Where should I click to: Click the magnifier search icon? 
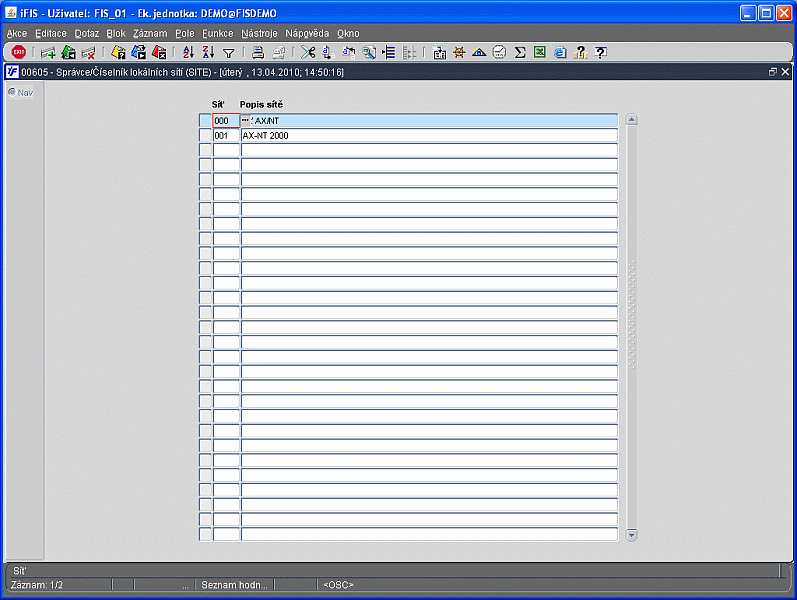tap(369, 52)
